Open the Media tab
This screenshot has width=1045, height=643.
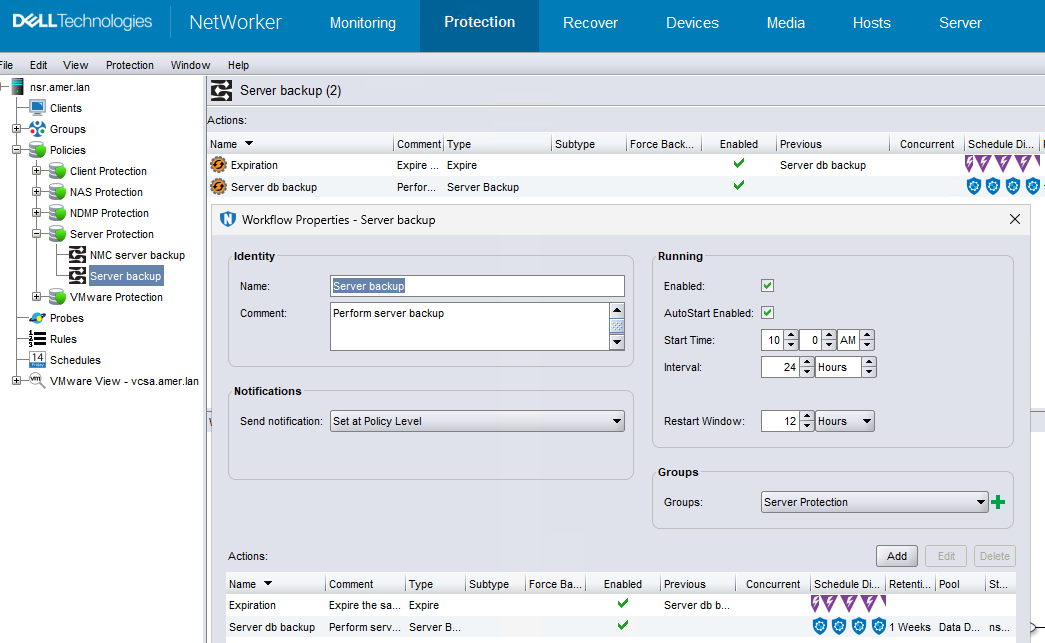(786, 23)
